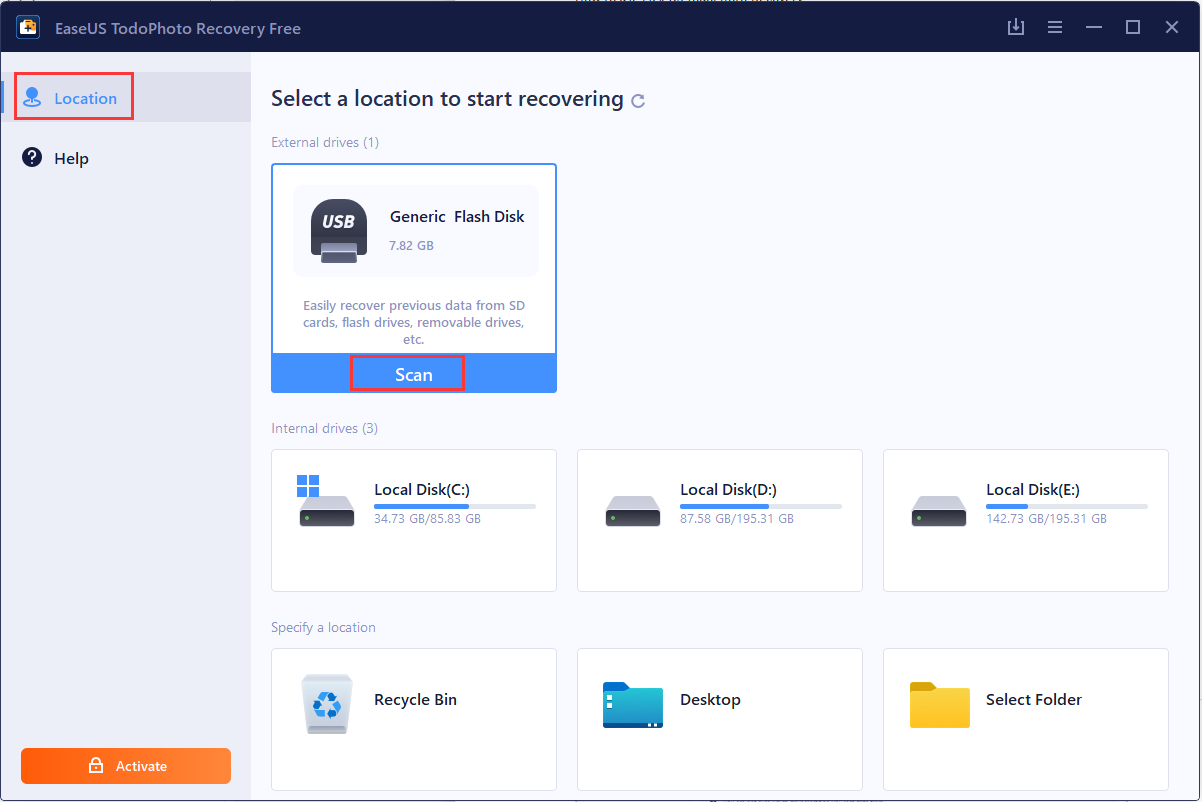Minimize the EaseUS window
The width and height of the screenshot is (1202, 802).
click(1094, 27)
